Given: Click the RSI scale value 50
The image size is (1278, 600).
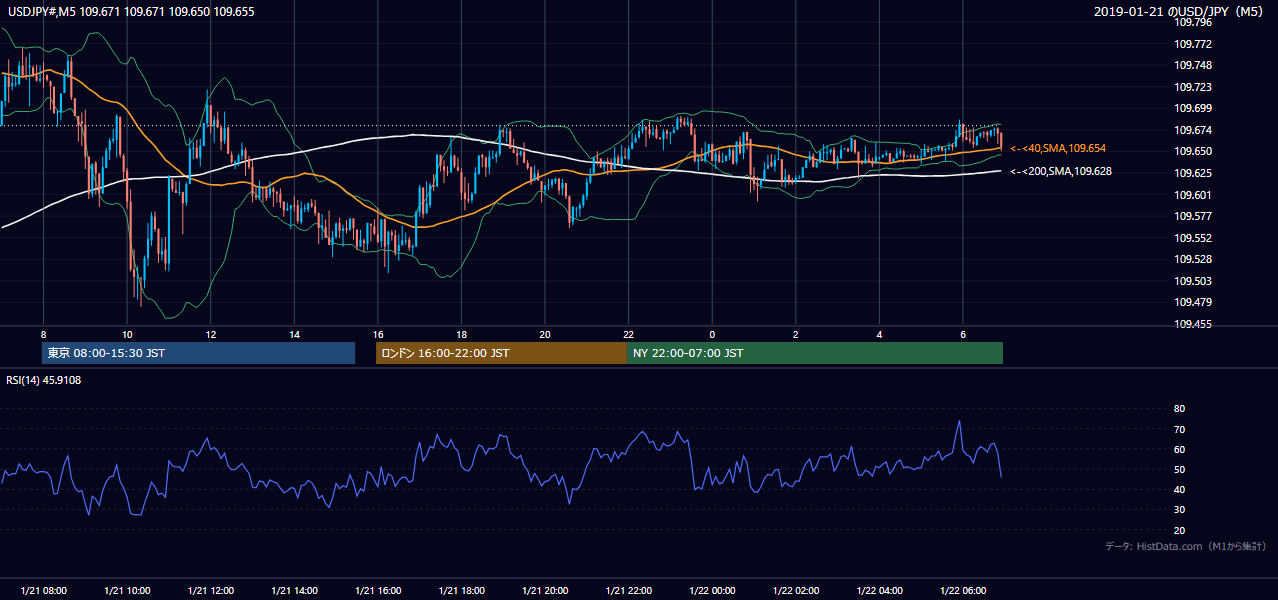Looking at the screenshot, I should click(1180, 469).
